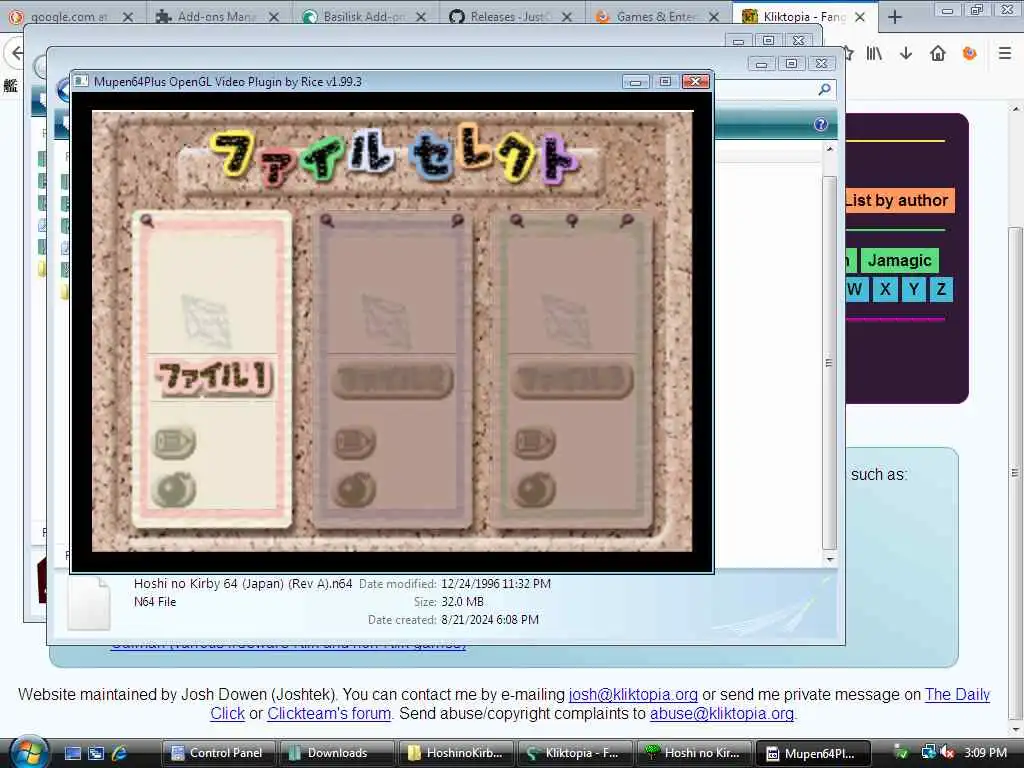
Task: Open the abuse@kliktopia.org email link
Action: tap(722, 713)
